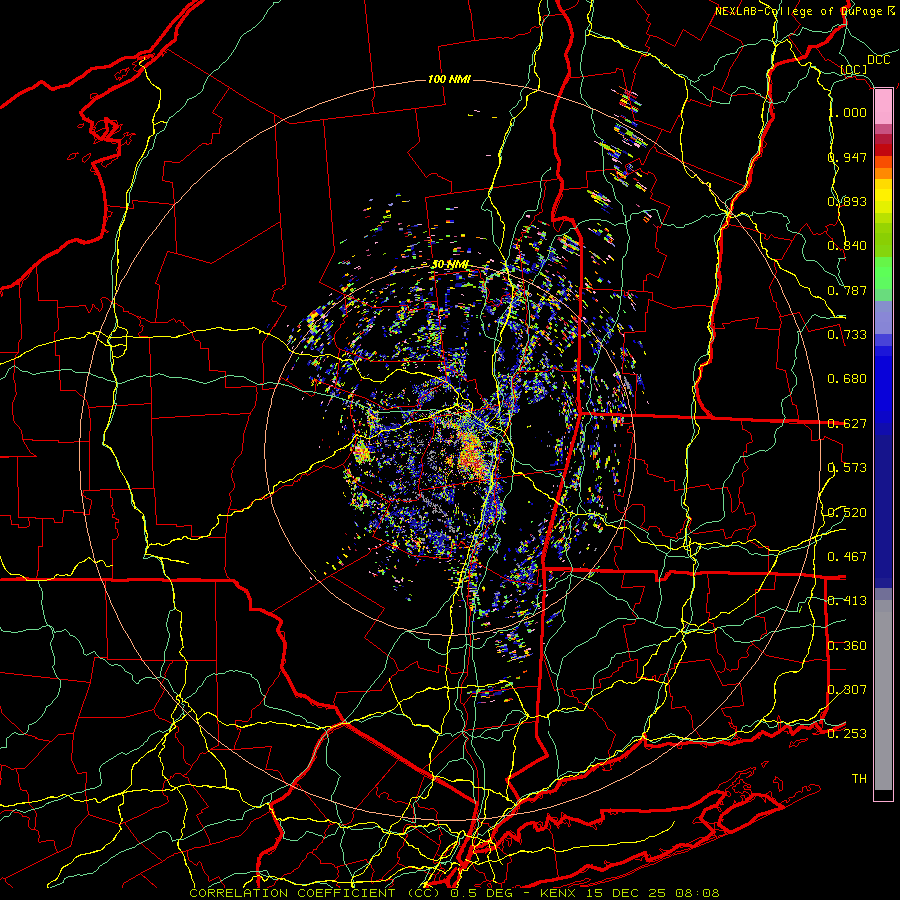The image size is (900, 900).
Task: Pick the gray section of the color bar
Action: tap(883, 695)
